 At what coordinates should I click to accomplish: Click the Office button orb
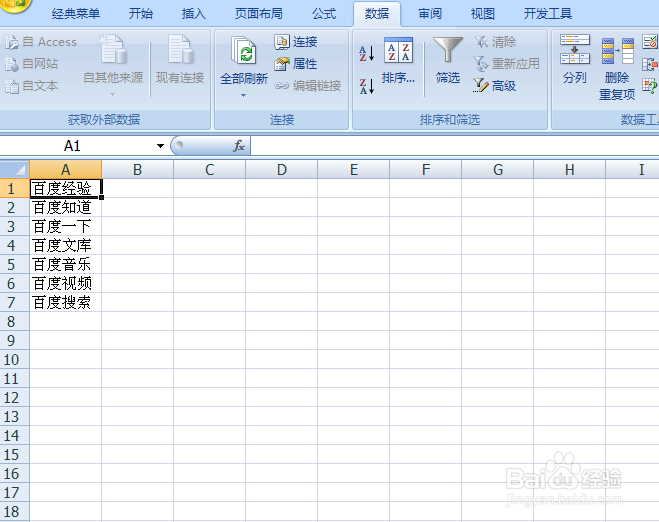(x=15, y=4)
